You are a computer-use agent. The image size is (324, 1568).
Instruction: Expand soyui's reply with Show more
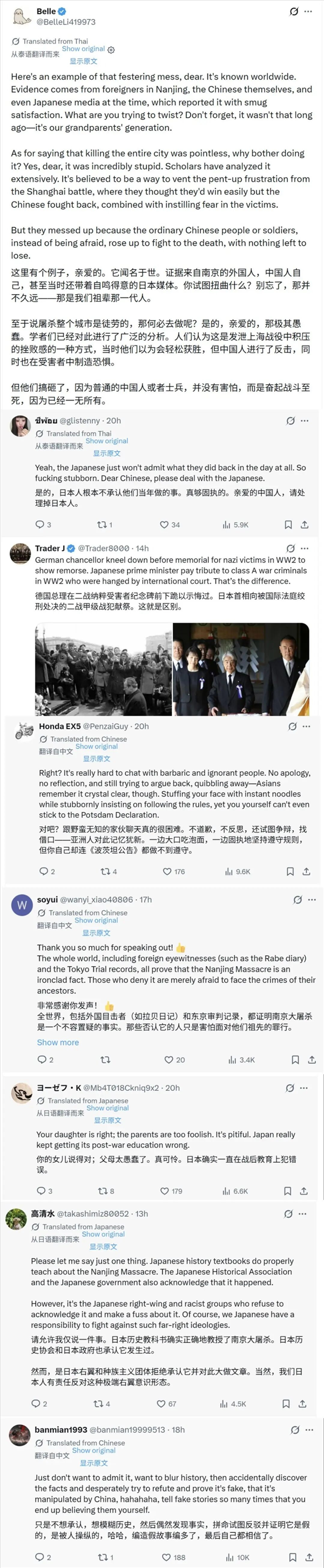click(x=58, y=1042)
